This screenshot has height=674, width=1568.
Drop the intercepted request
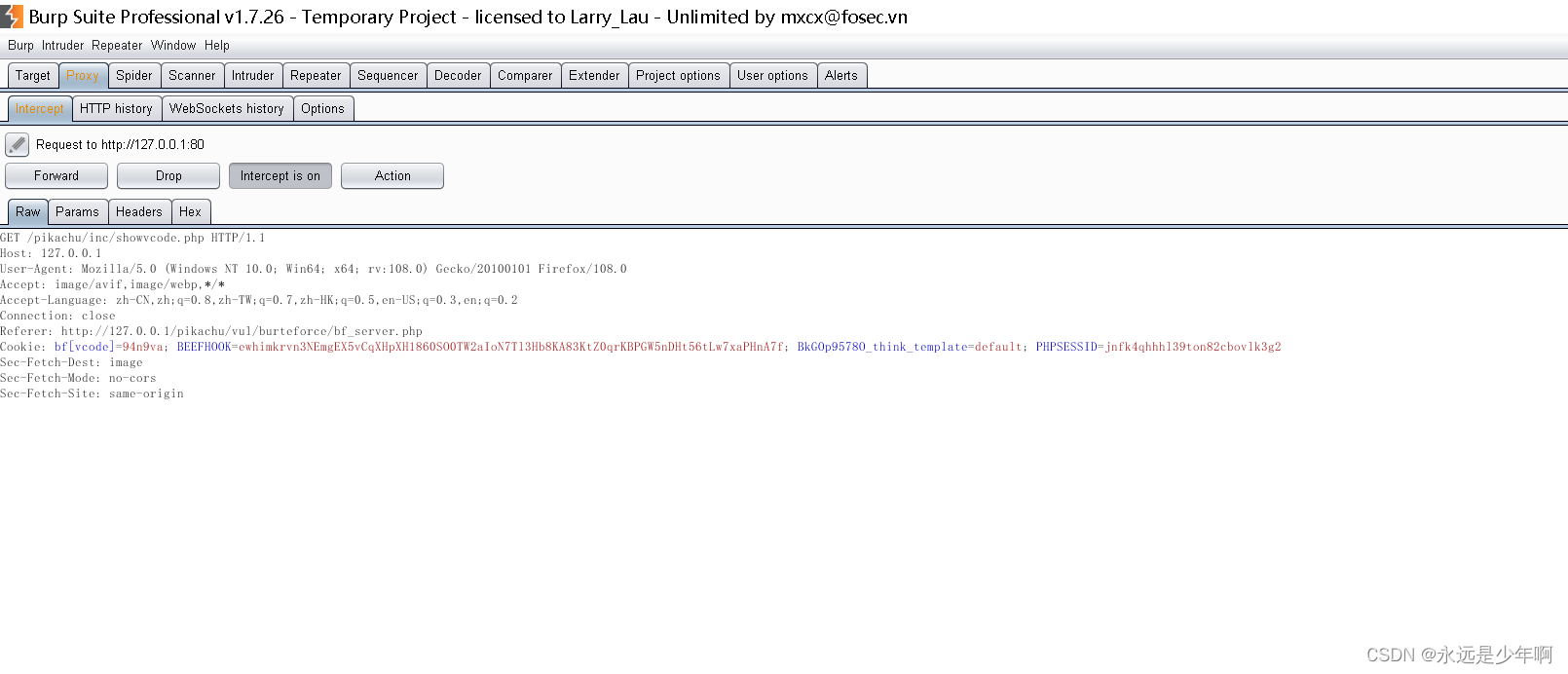point(168,176)
